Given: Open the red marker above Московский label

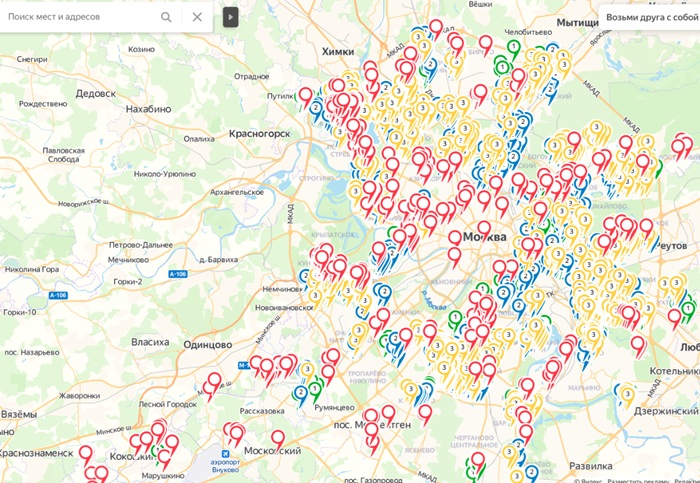Looking at the screenshot, I should 277,437.
